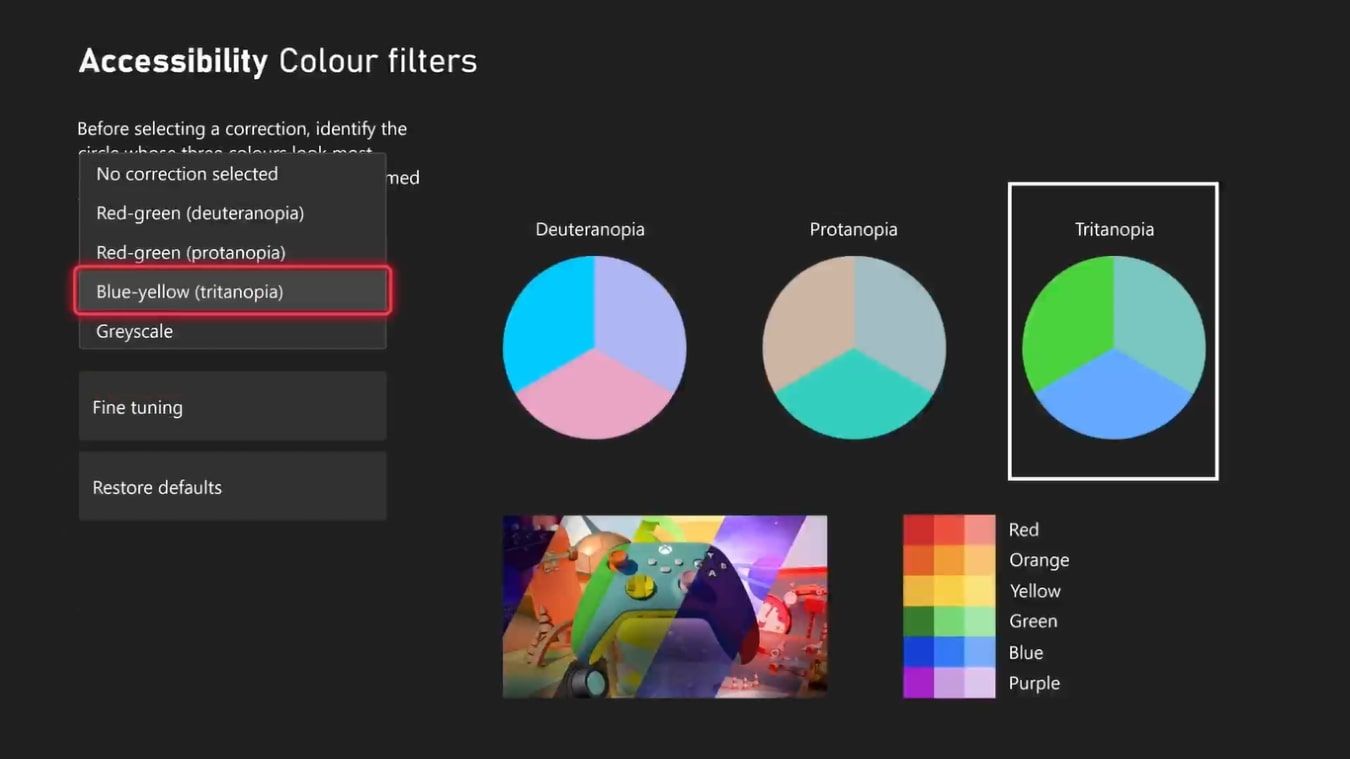Click the "Purple" colour label
Screen dimensions: 1350x759
click(x=1034, y=683)
